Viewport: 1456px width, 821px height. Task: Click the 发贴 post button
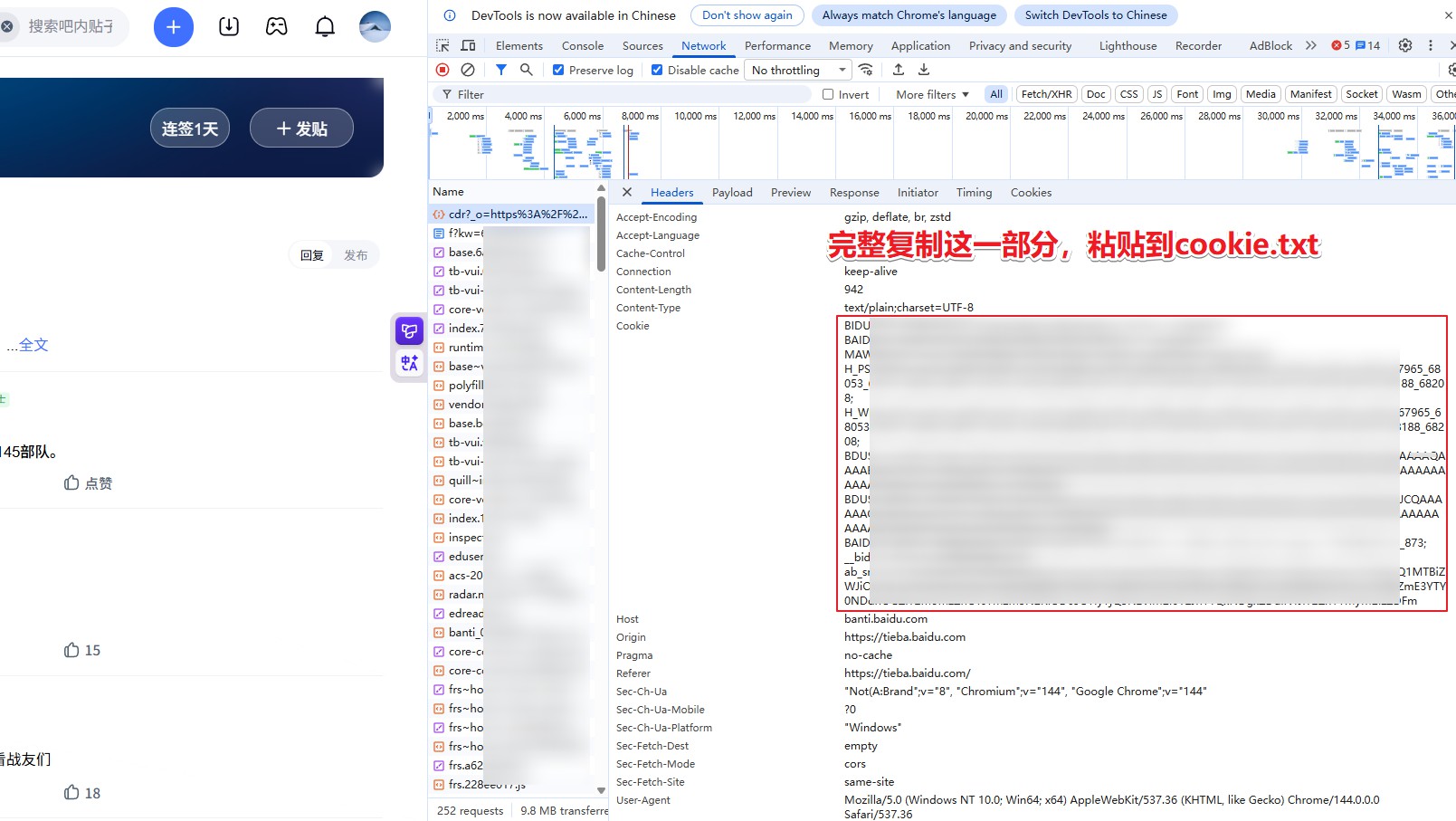click(301, 129)
